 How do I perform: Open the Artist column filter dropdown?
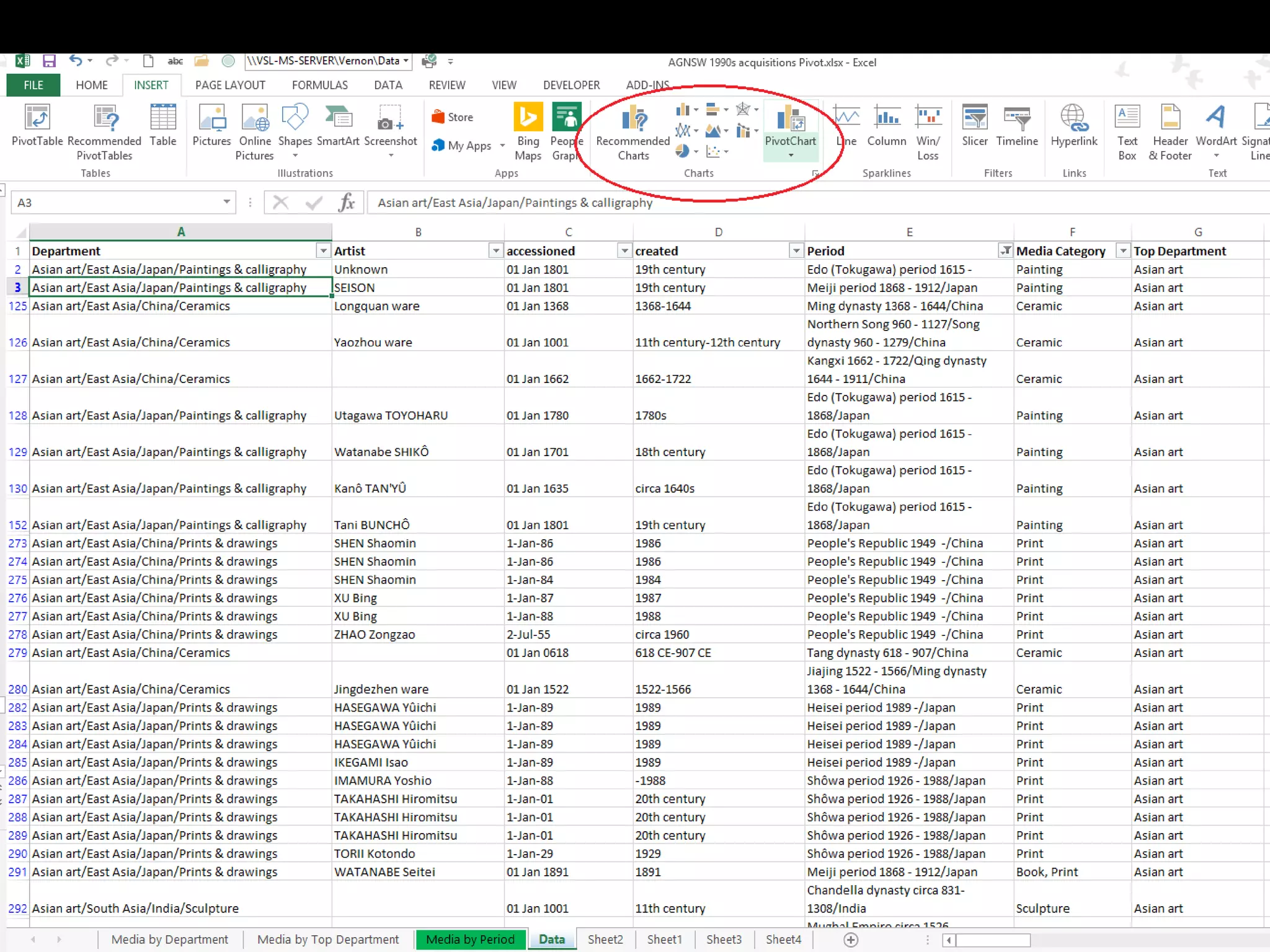click(x=495, y=250)
